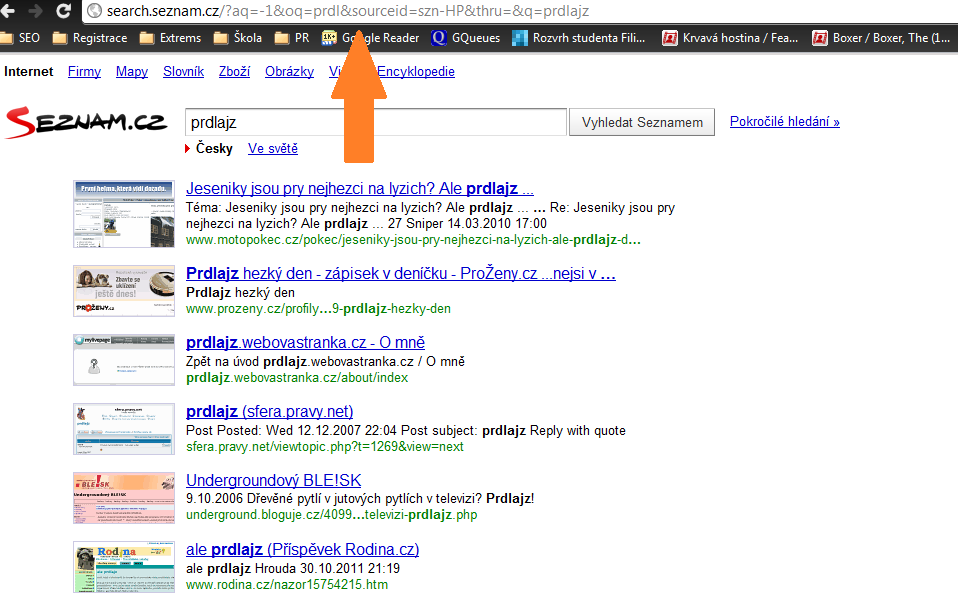Go back with the browser back arrow
Viewport: 958px width, 599px height.
pos(7,10)
